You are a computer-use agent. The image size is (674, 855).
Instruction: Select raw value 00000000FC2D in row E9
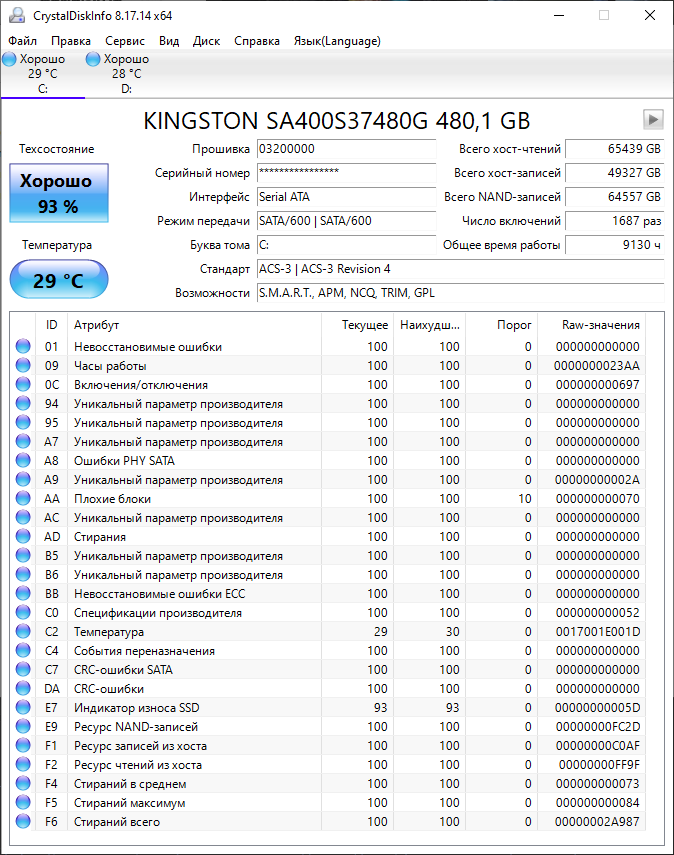pos(598,727)
